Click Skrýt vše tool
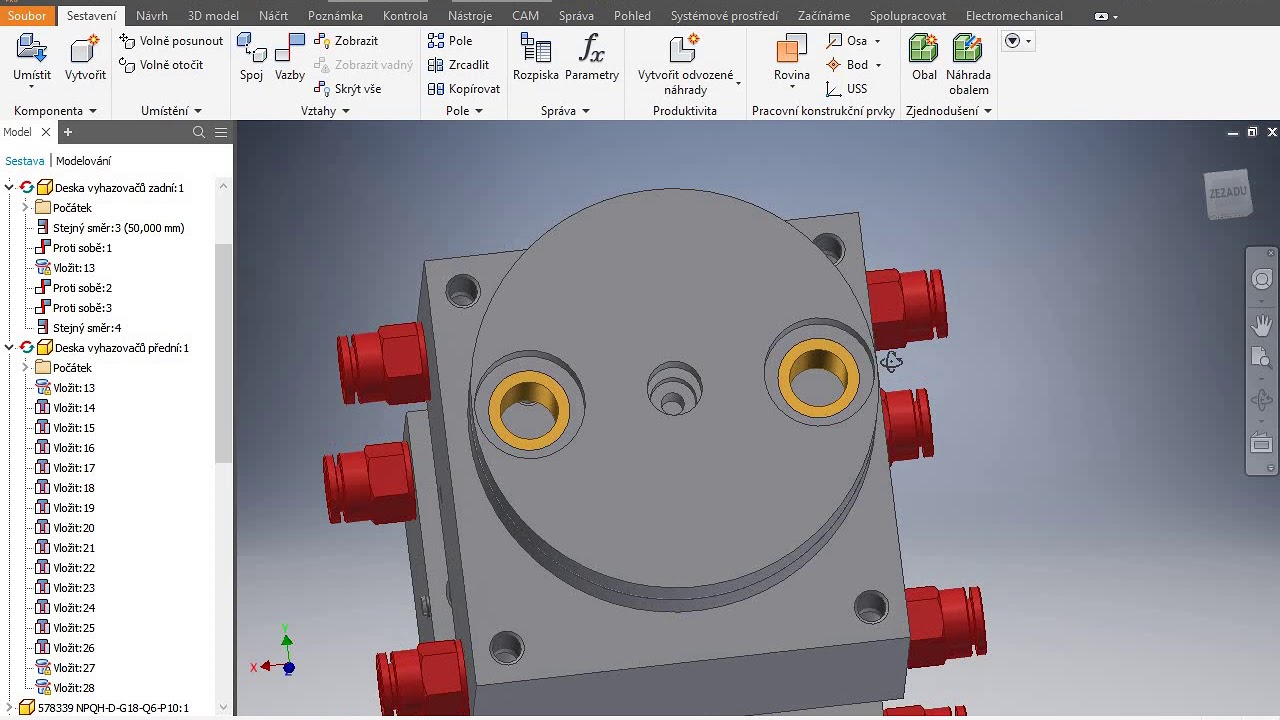1280x720 pixels. (348, 89)
